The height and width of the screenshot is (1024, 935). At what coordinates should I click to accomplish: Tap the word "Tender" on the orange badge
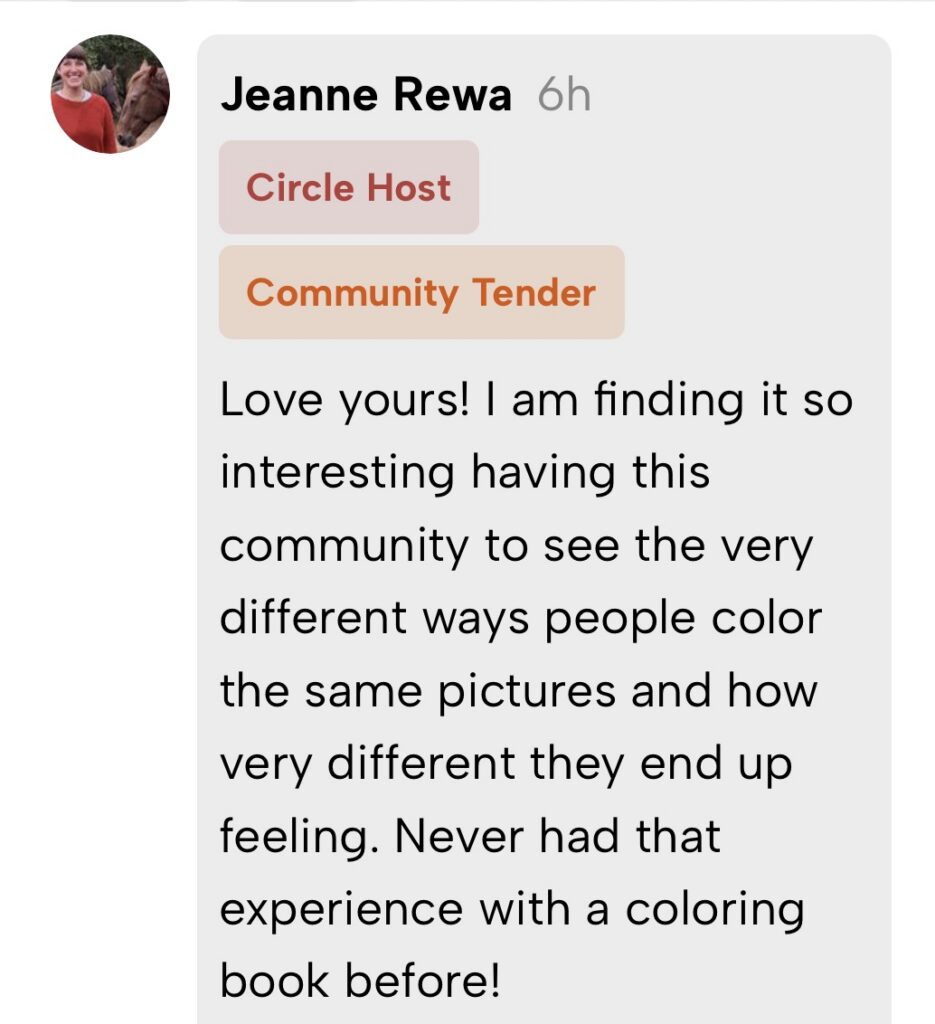534,293
